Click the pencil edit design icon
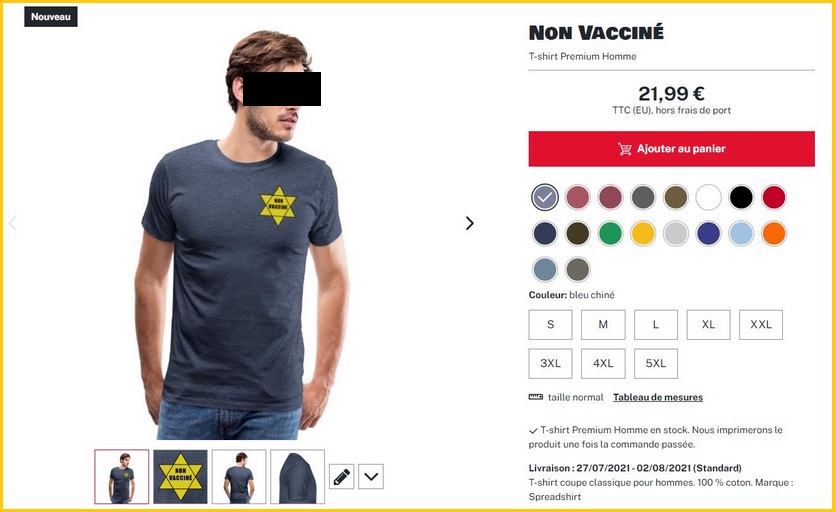This screenshot has width=836, height=512. [342, 476]
